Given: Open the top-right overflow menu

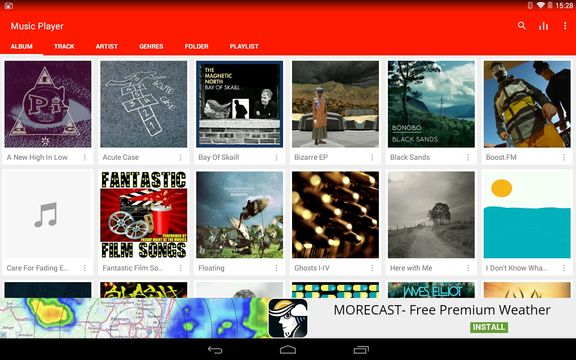Looking at the screenshot, I should pyautogui.click(x=565, y=26).
